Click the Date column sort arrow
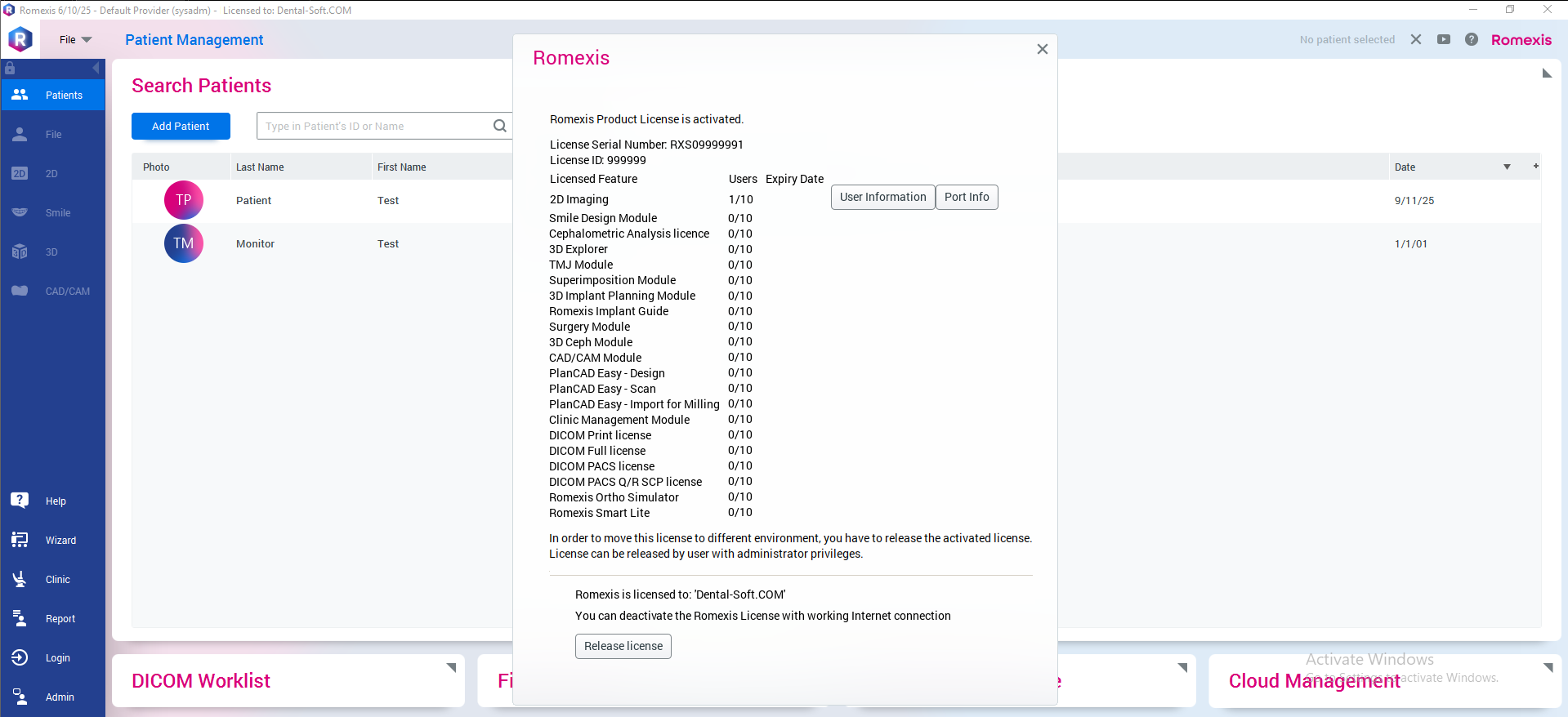Viewport: 1568px width, 717px height. (x=1507, y=167)
